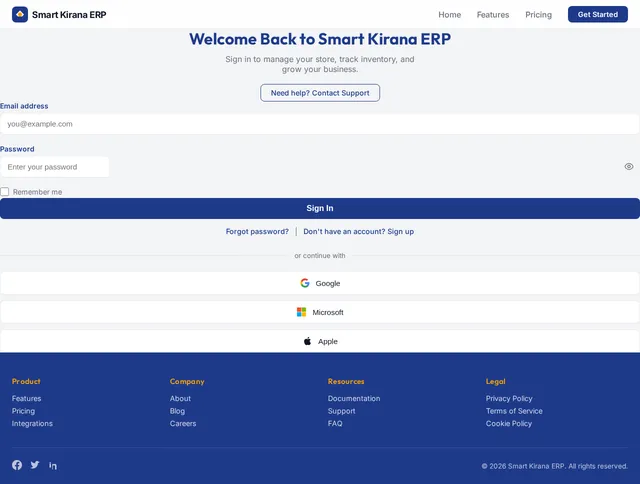Image resolution: width=640 pixels, height=484 pixels.
Task: Open footer Blog link
Action: [x=177, y=411]
